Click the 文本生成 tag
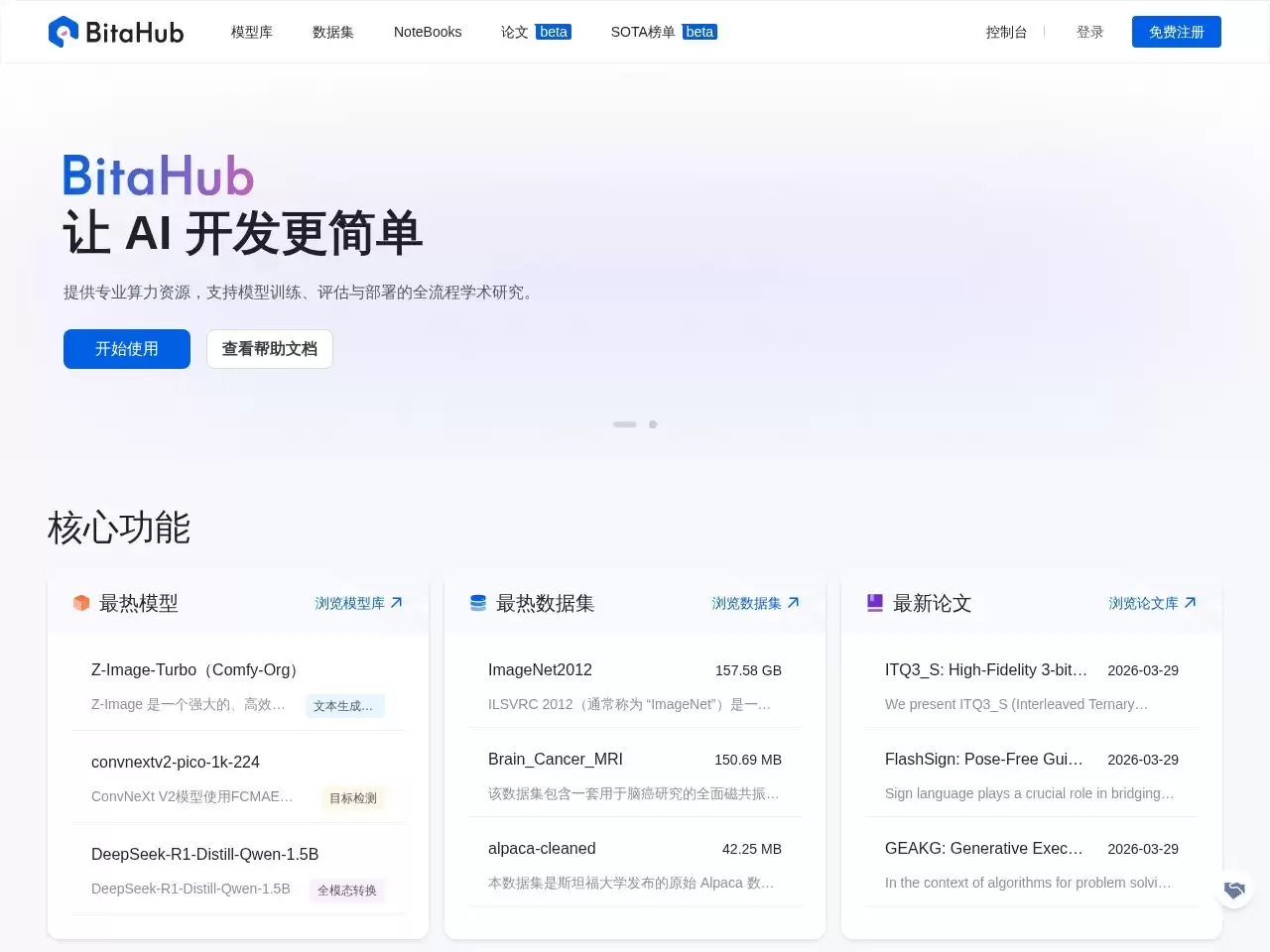Screen dimensions: 1270x952 pos(344,706)
